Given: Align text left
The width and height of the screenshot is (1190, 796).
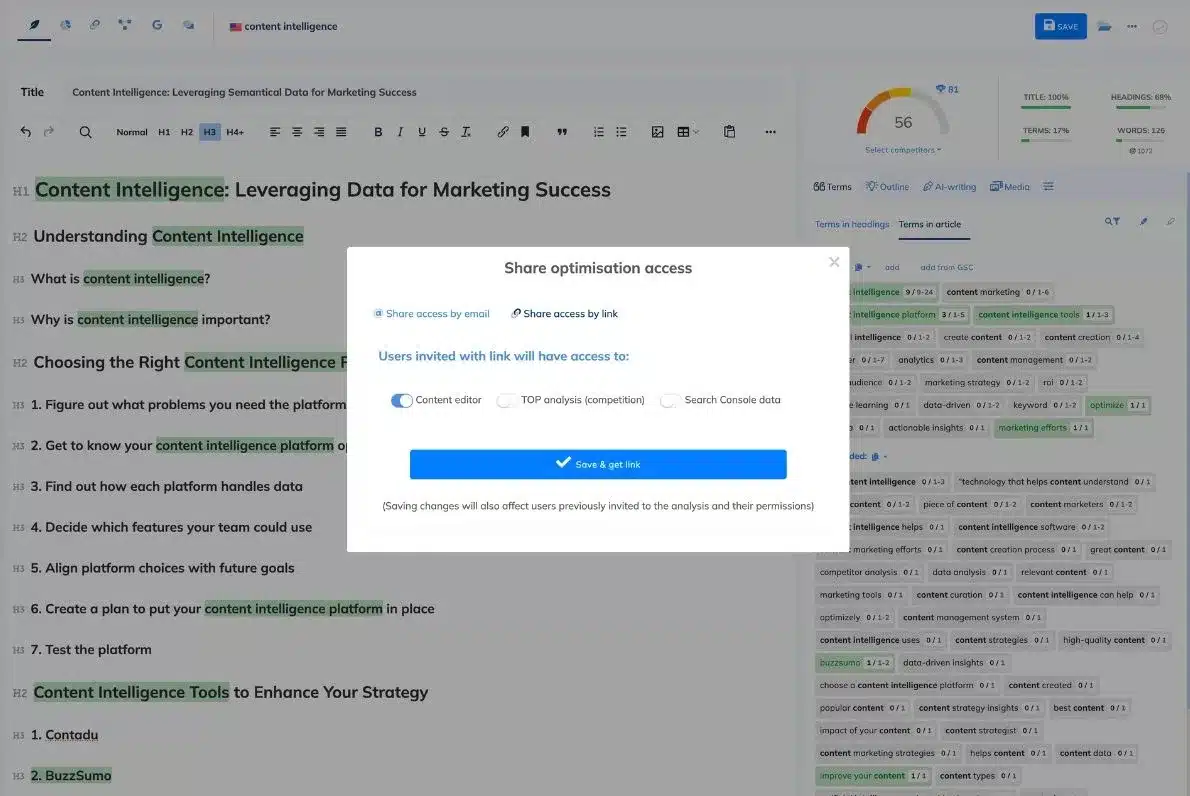Looking at the screenshot, I should point(275,132).
